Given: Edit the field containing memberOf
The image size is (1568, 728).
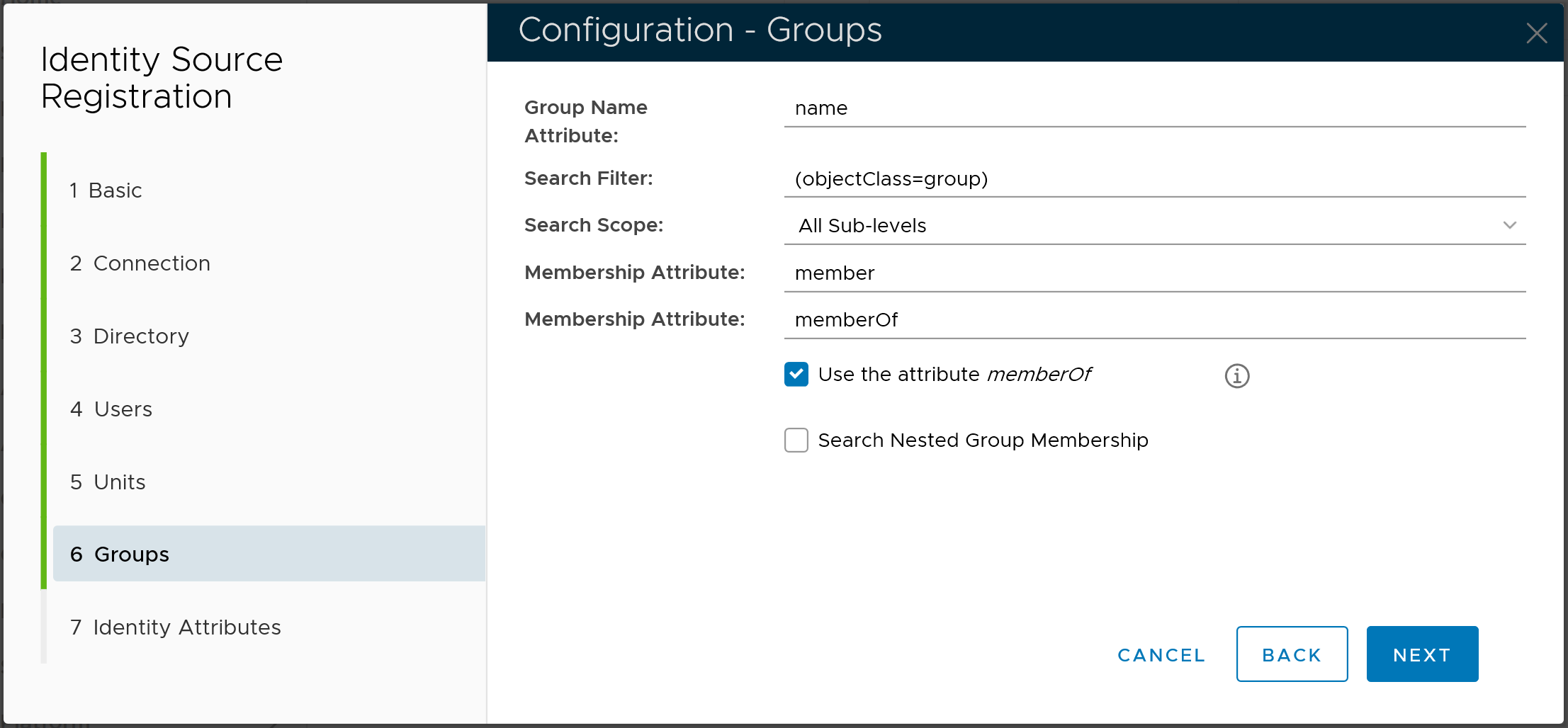Looking at the screenshot, I should coord(1154,320).
